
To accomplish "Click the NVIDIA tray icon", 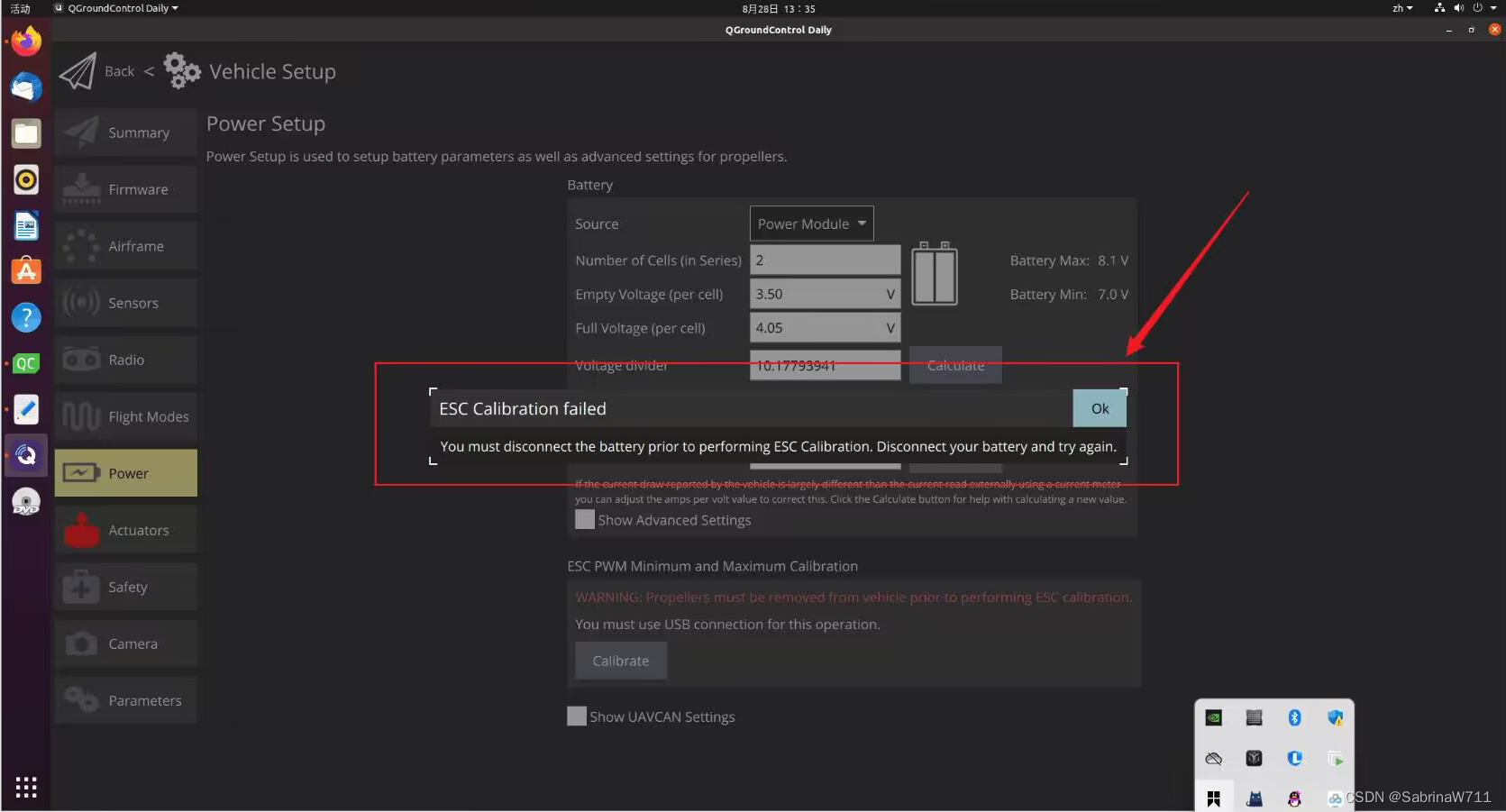I will tap(1214, 717).
